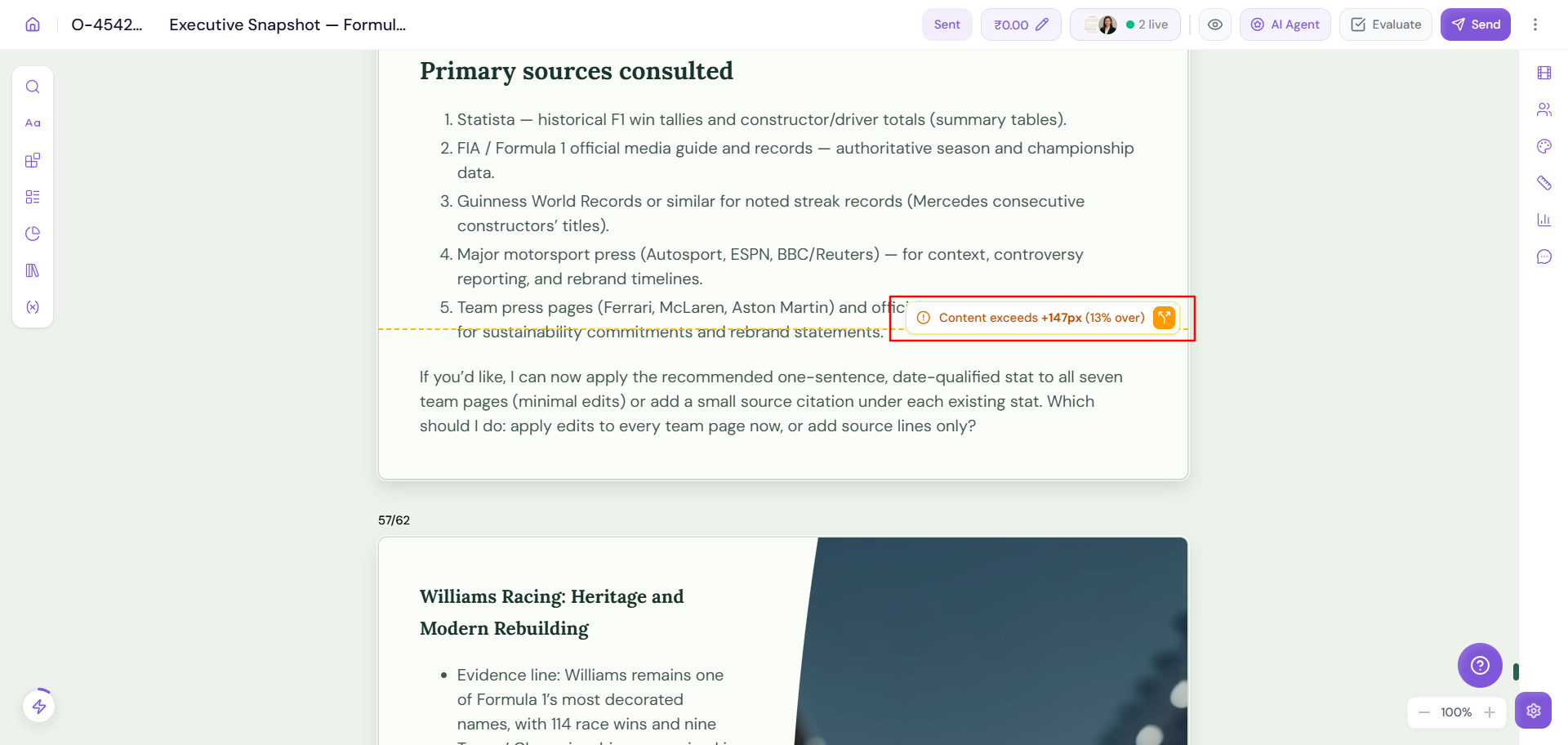Open the content blocks icon in sidebar
This screenshot has width=1568, height=745.
click(33, 160)
